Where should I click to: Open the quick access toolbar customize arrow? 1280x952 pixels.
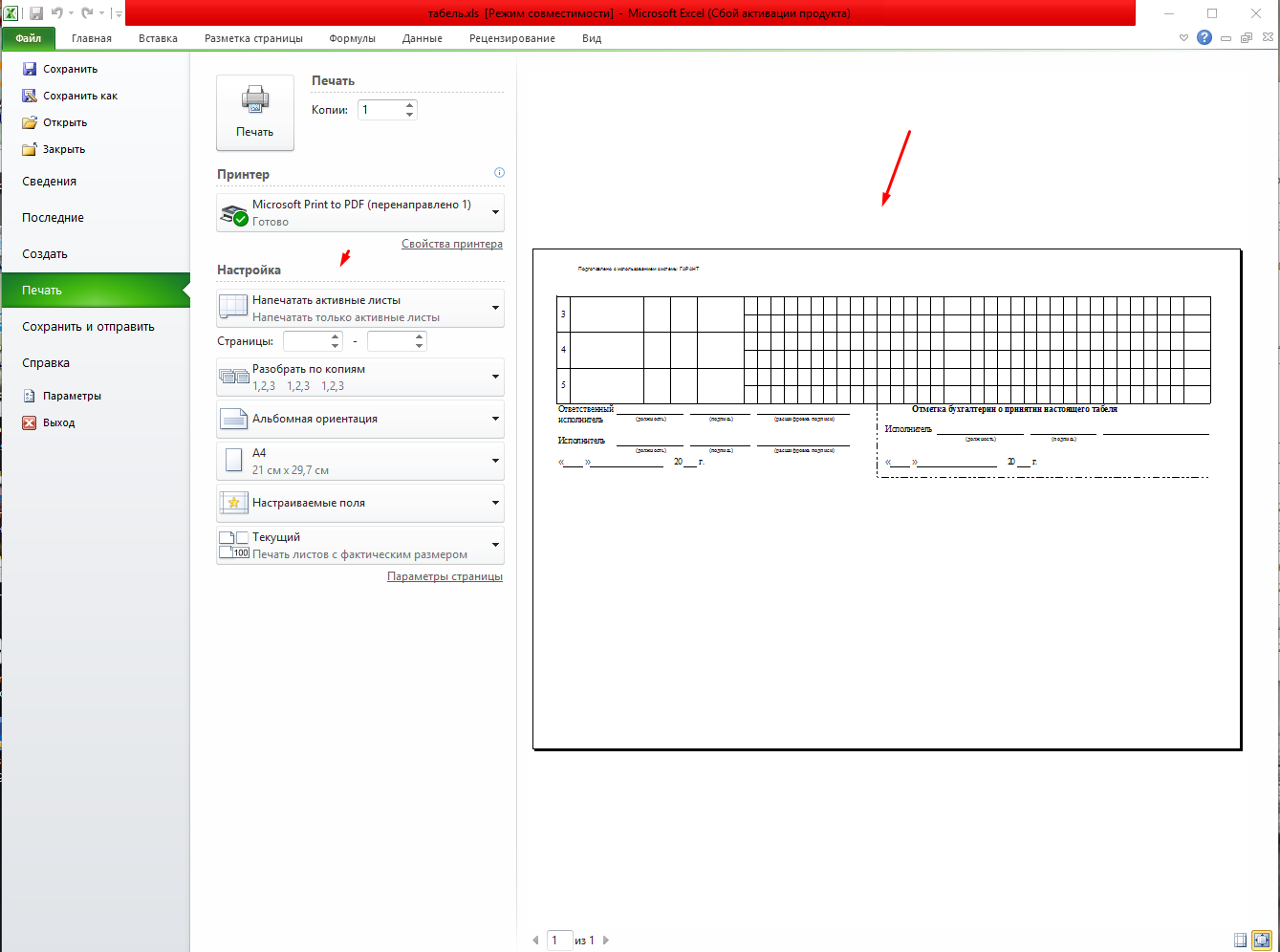(x=119, y=13)
